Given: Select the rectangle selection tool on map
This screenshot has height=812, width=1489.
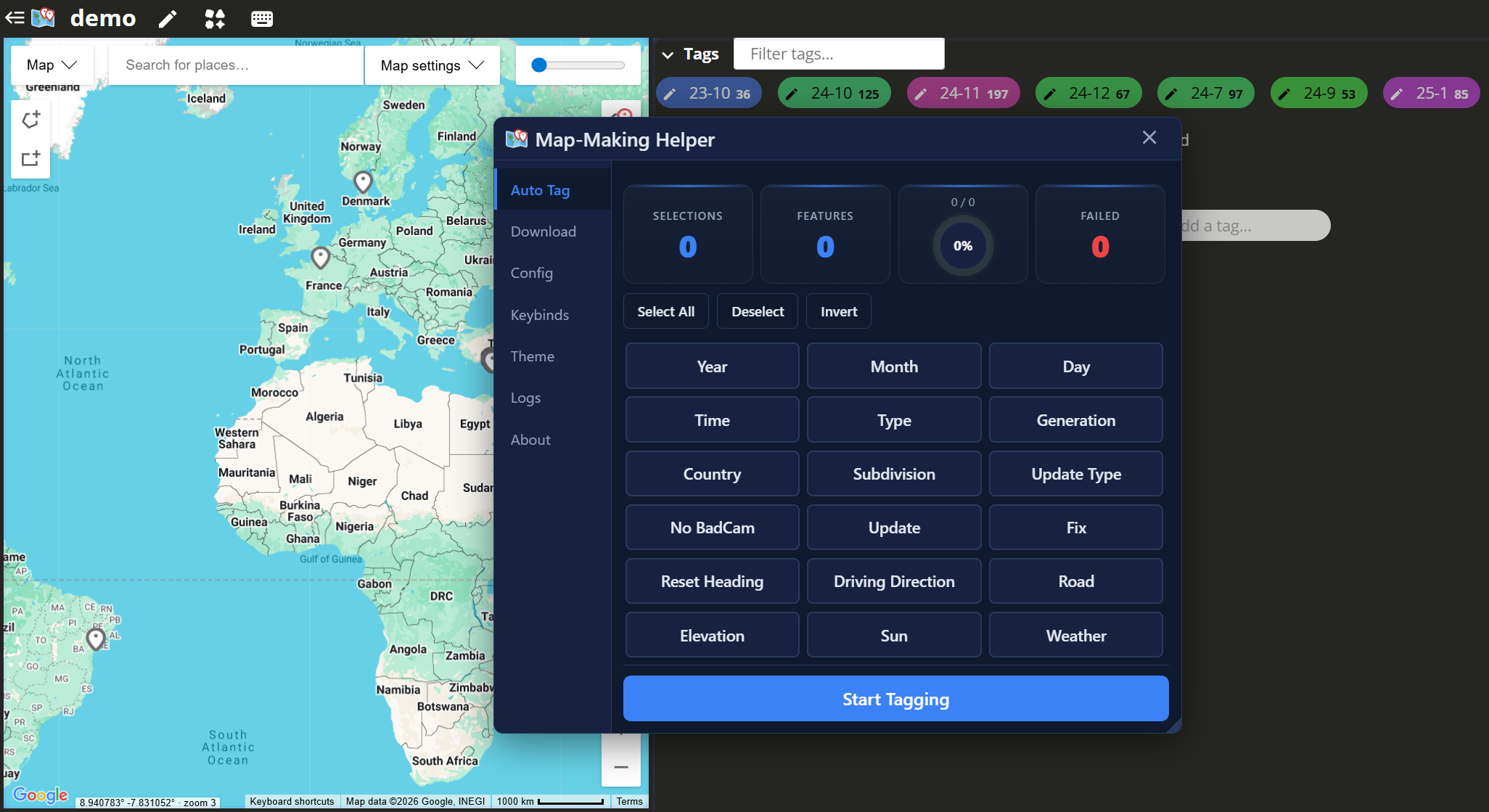Looking at the screenshot, I should (30, 158).
